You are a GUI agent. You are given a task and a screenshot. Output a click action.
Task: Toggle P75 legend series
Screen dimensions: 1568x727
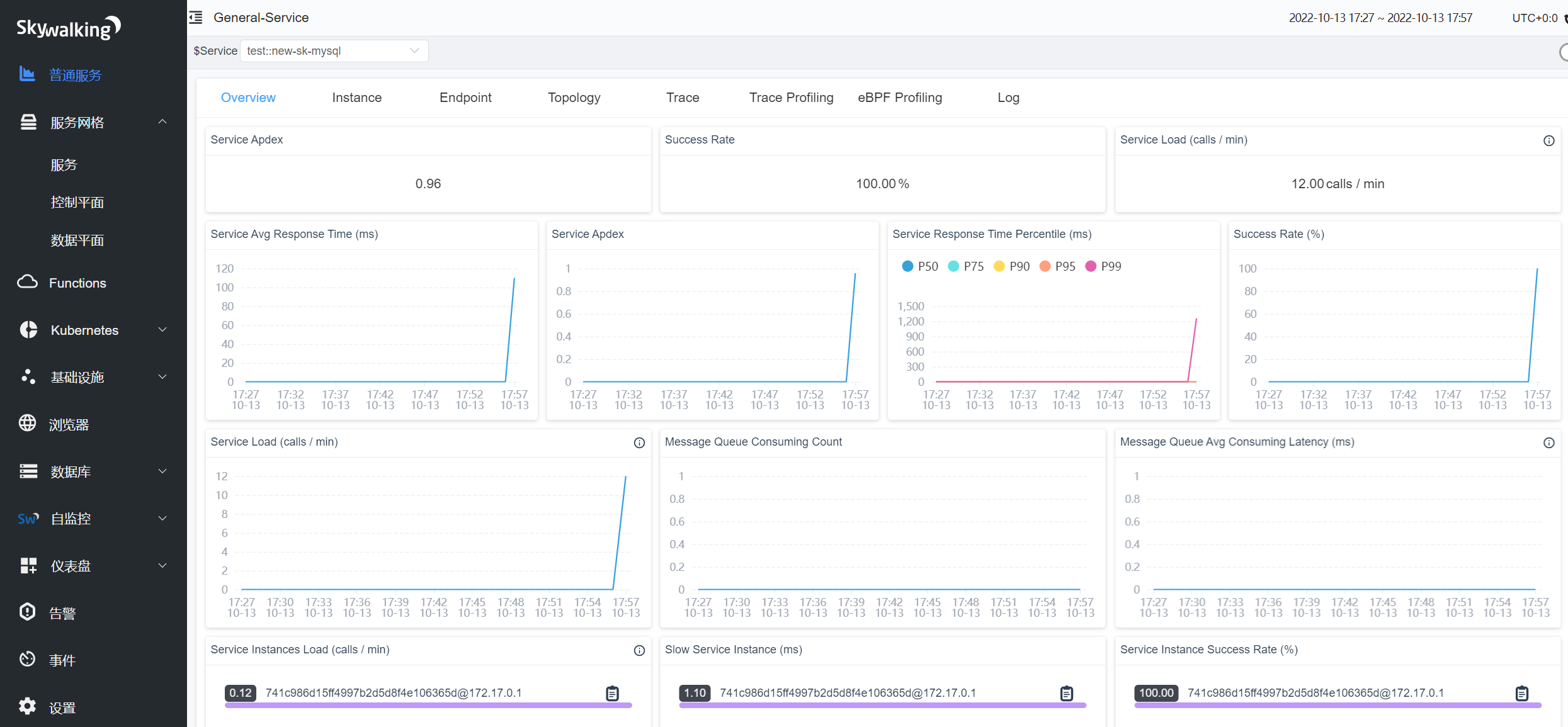tap(966, 266)
